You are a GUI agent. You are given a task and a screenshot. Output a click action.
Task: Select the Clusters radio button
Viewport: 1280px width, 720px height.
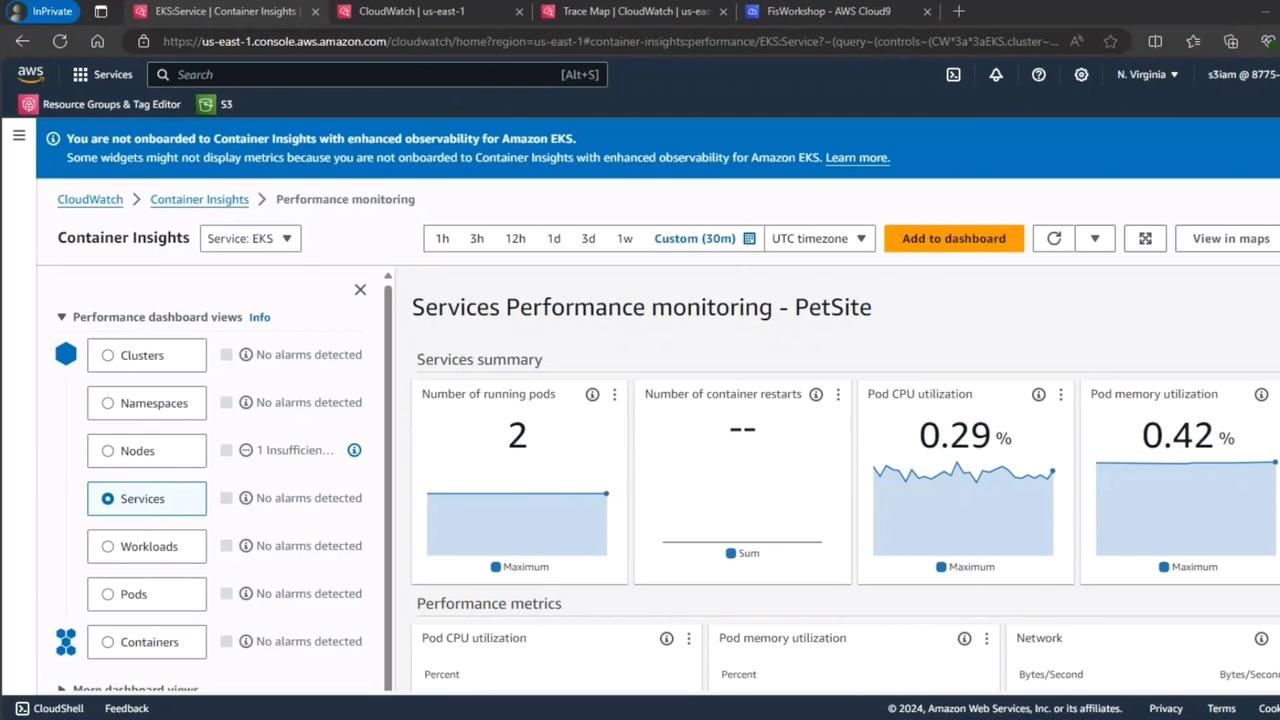point(108,356)
